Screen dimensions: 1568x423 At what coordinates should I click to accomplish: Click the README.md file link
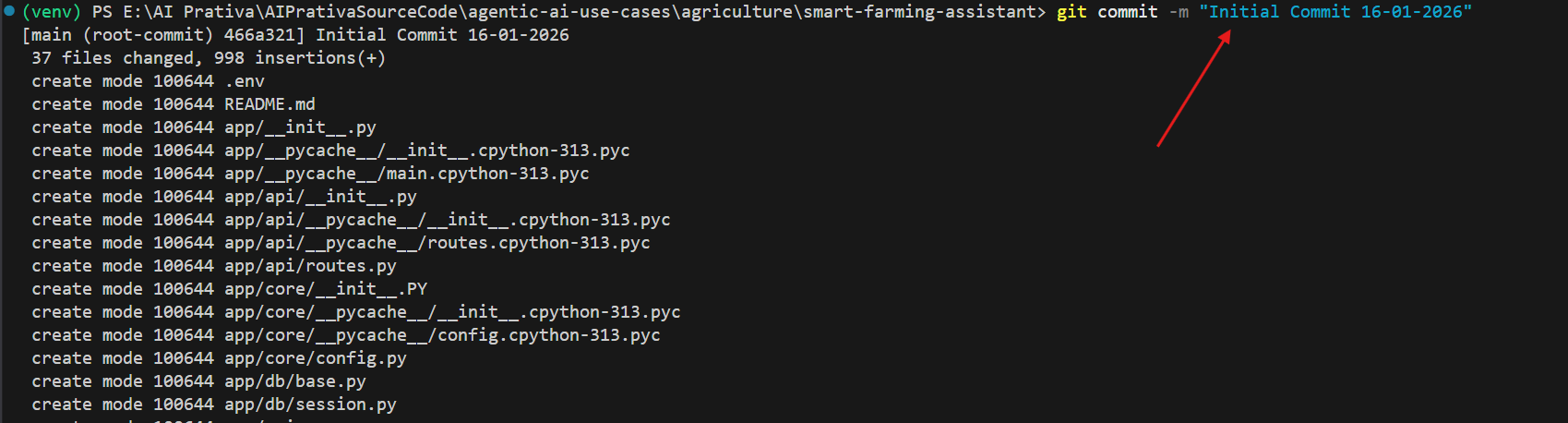click(269, 104)
